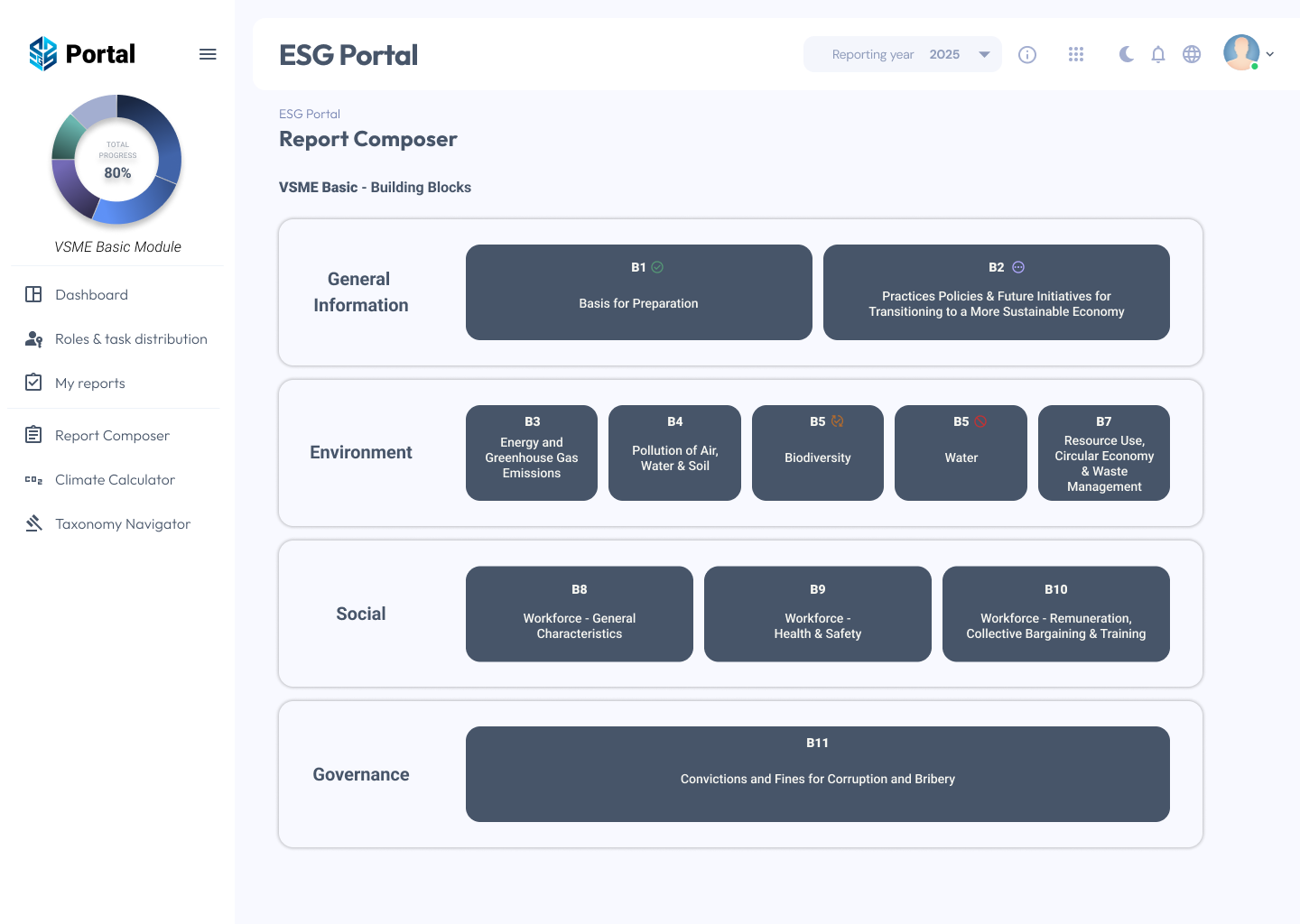
Task: Open the apps grid launcher
Action: click(1076, 54)
